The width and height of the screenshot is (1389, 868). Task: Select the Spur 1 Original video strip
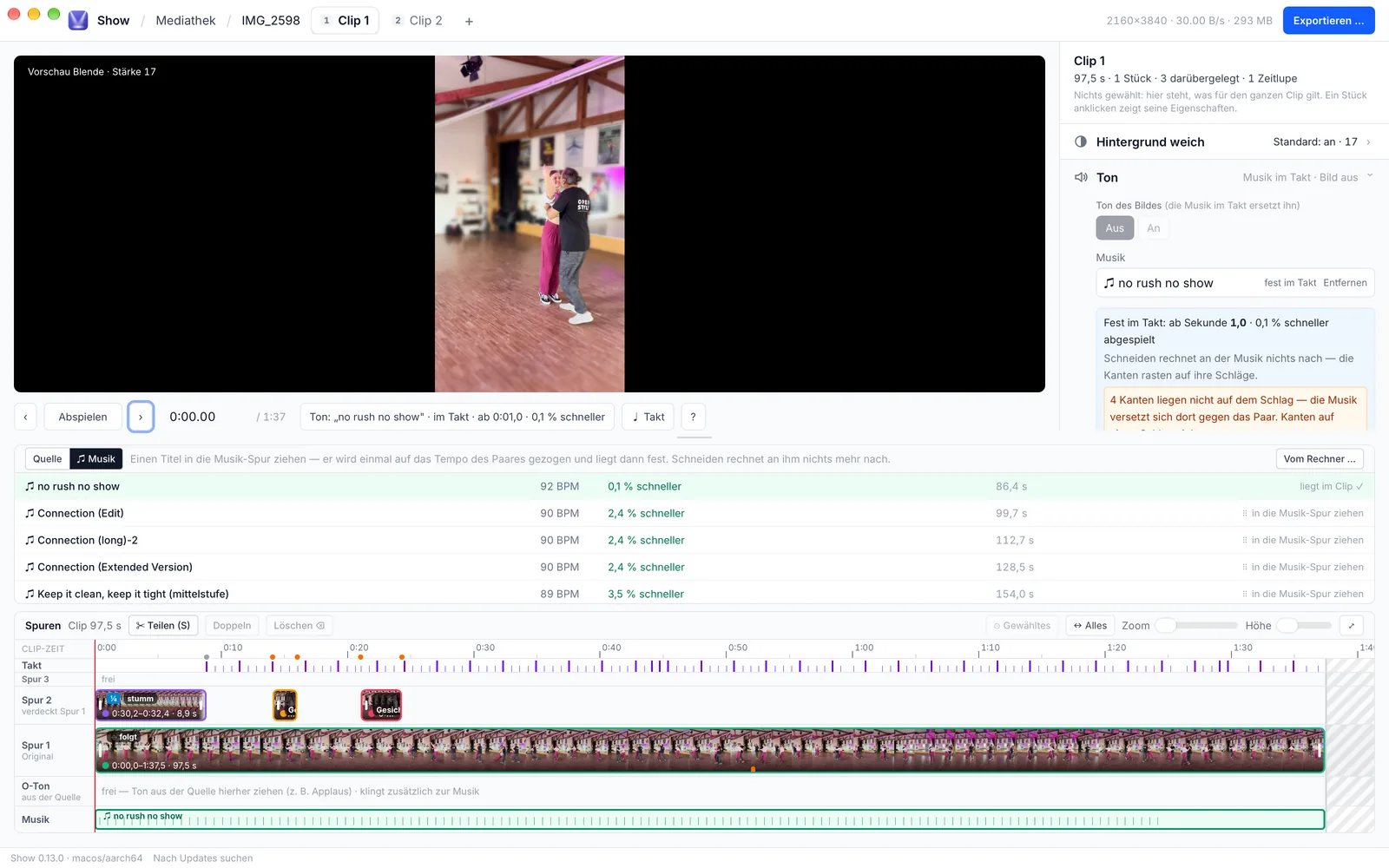point(710,750)
